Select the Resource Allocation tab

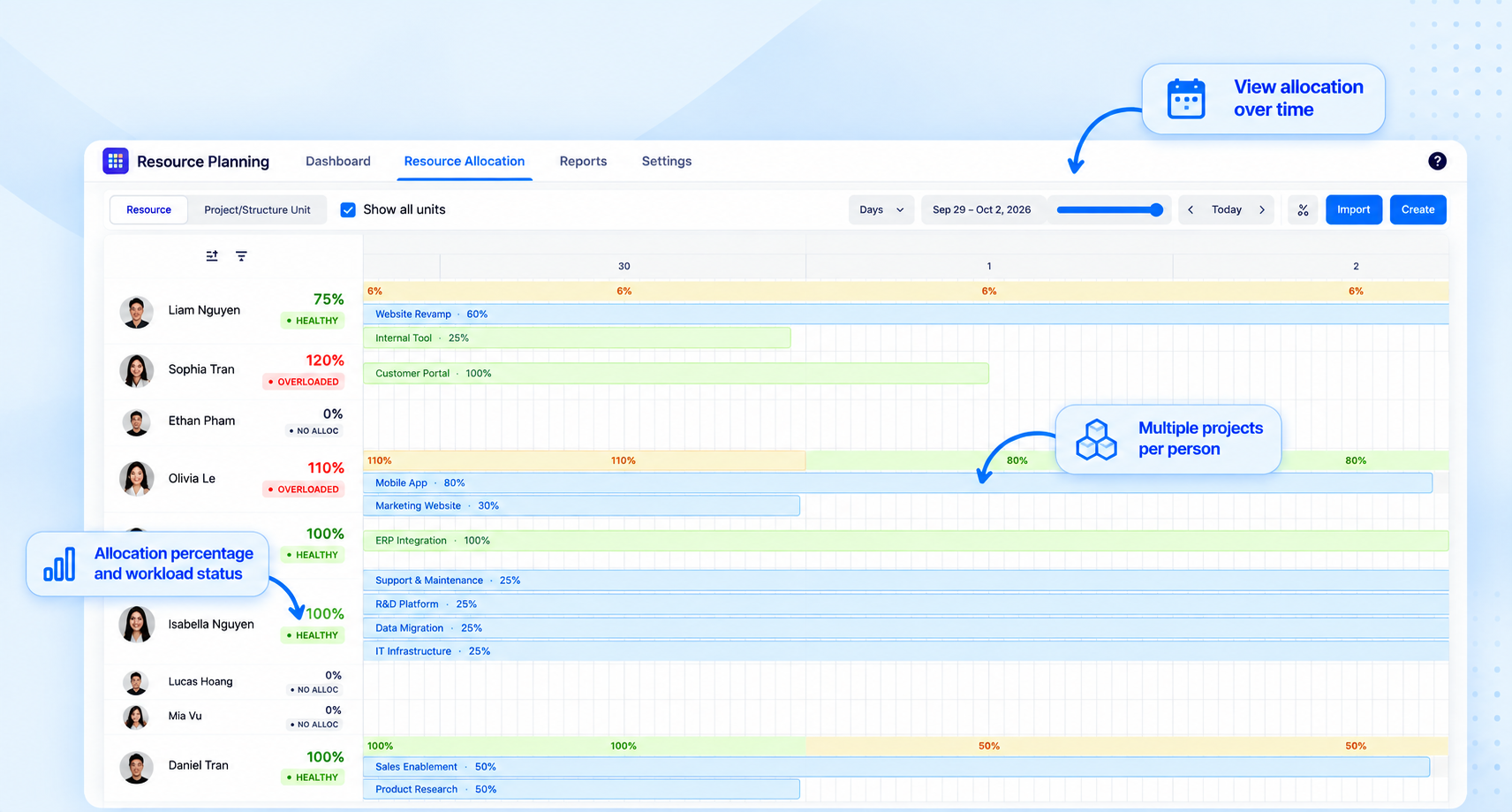(465, 161)
